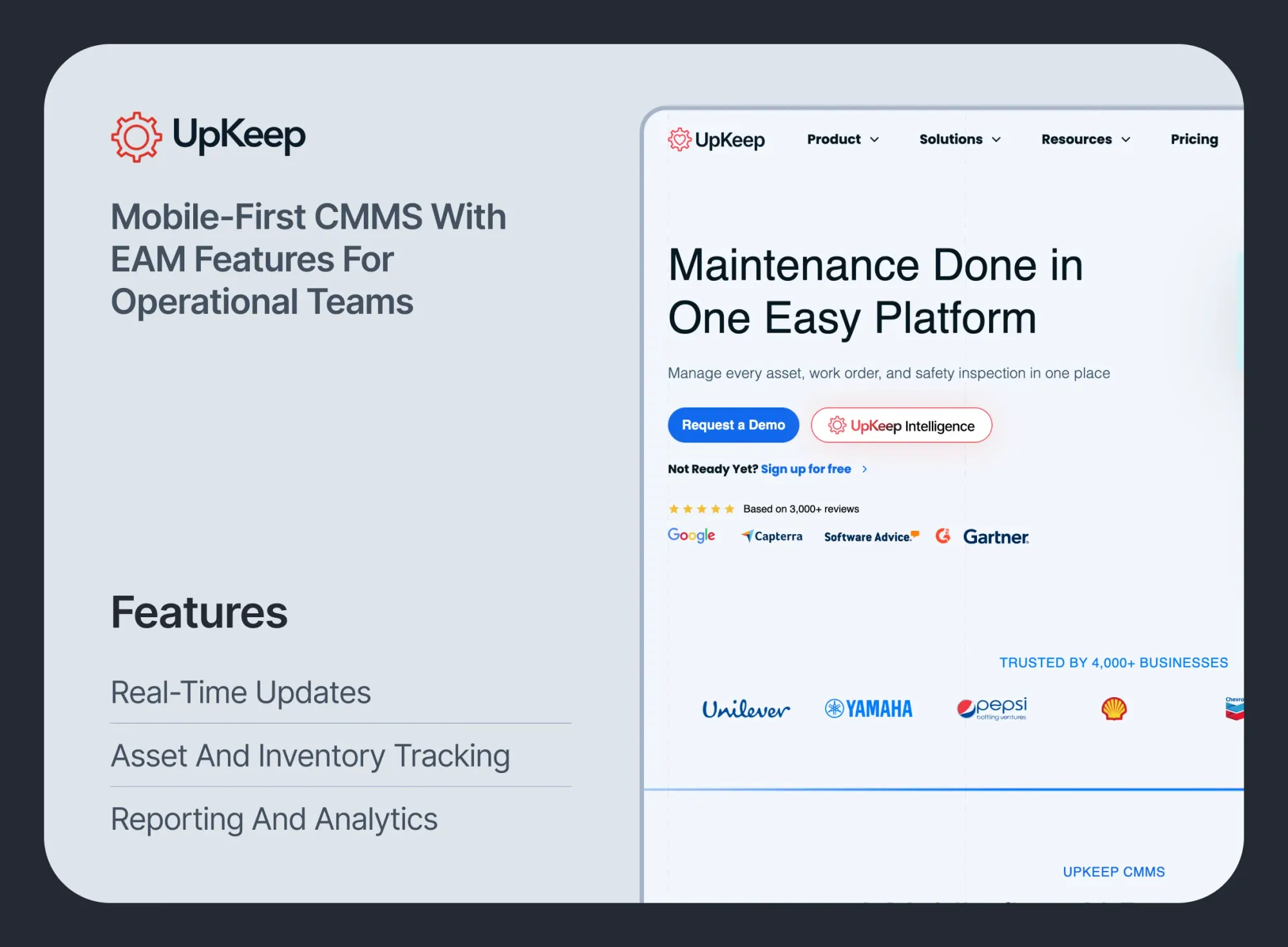Click the five-star rating row
The image size is (1288, 947).
coord(701,509)
